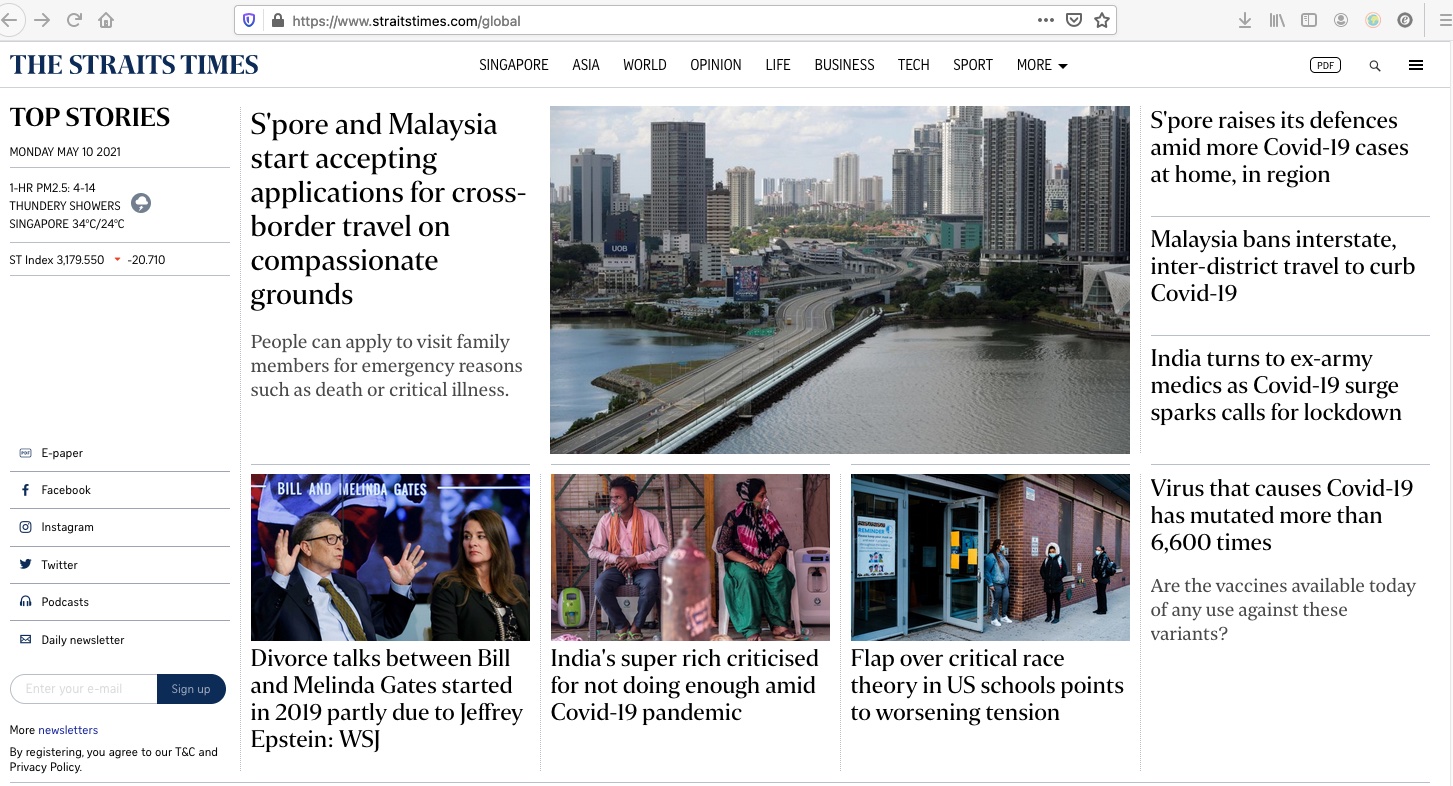The image size is (1453, 786).
Task: Open page actions three-dot menu
Action: (x=1045, y=20)
